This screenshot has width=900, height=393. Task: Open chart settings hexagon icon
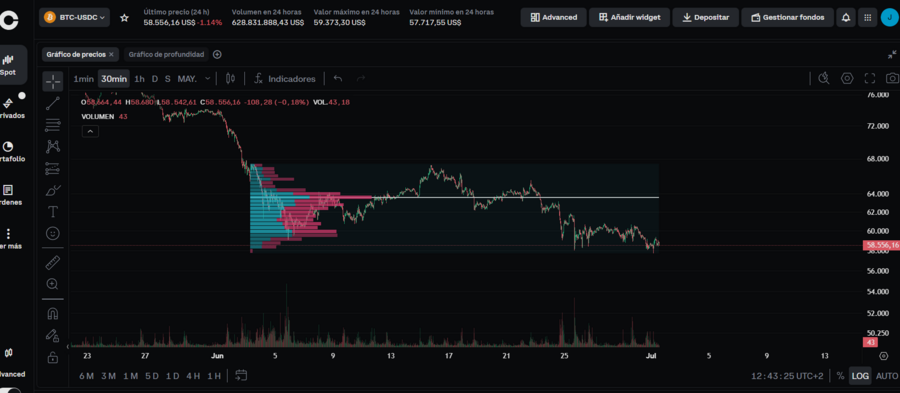click(847, 79)
